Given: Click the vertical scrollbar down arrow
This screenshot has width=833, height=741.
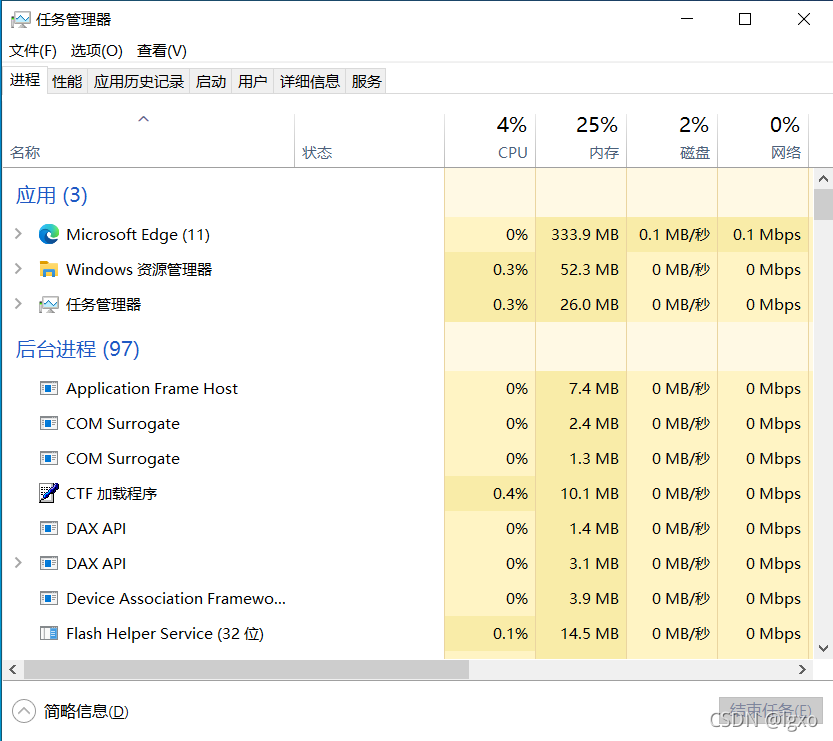Looking at the screenshot, I should click(x=823, y=648).
